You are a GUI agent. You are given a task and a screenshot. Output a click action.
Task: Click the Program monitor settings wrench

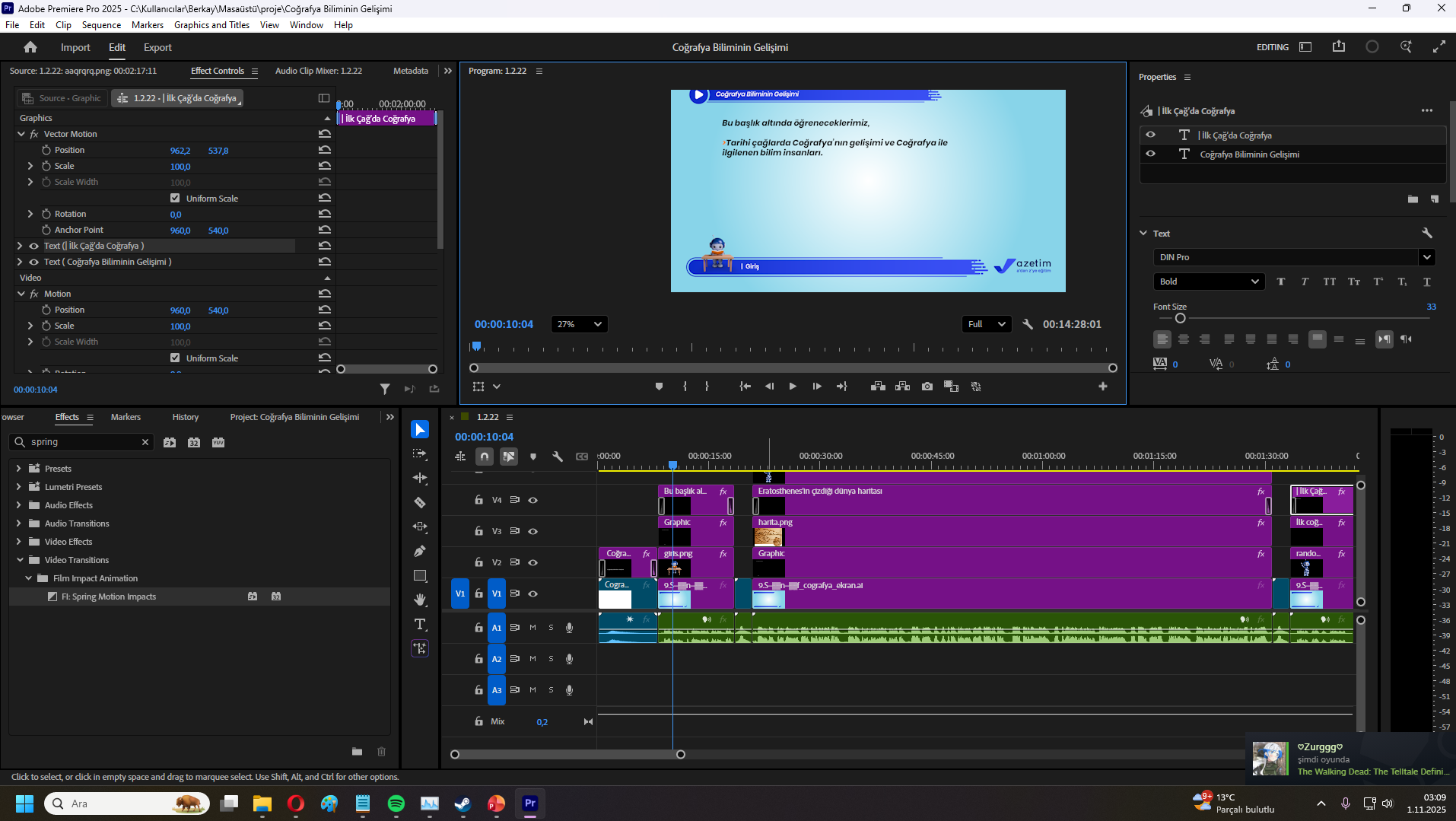tap(1028, 324)
